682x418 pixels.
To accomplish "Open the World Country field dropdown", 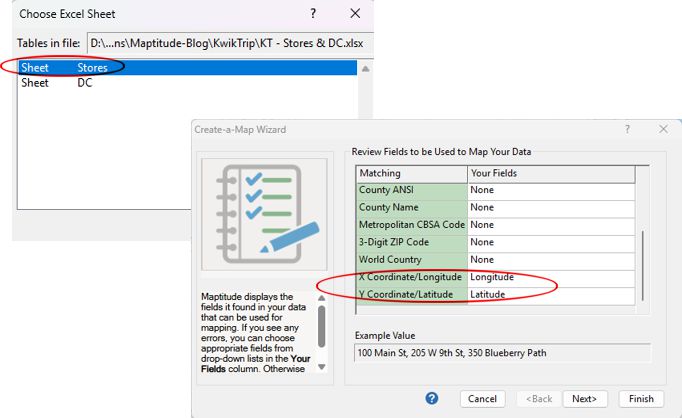I will click(x=550, y=259).
